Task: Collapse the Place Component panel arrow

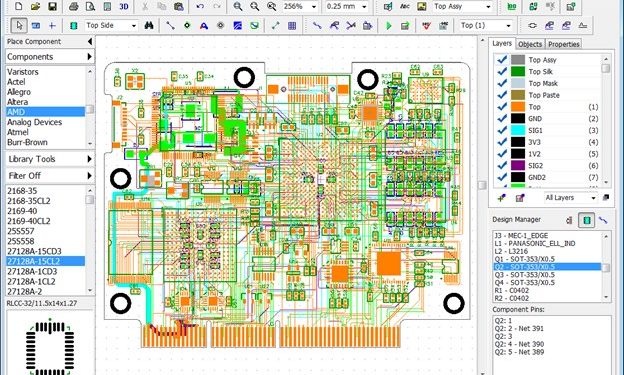Action: 90,41
